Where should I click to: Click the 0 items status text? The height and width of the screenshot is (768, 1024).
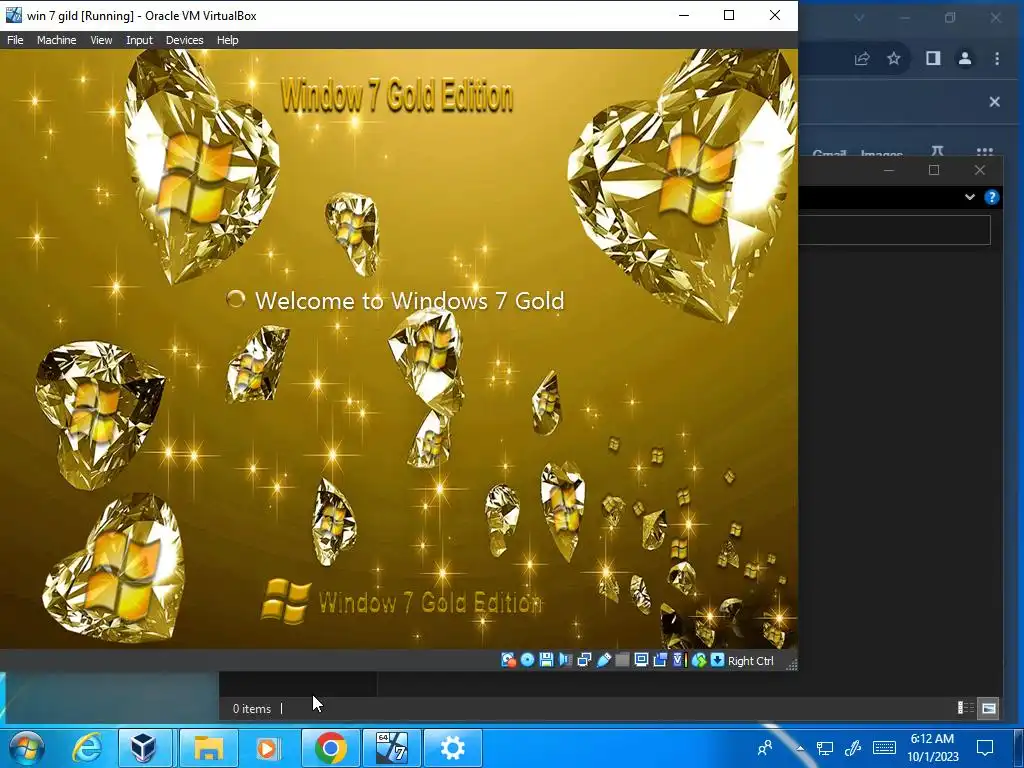[x=251, y=709]
